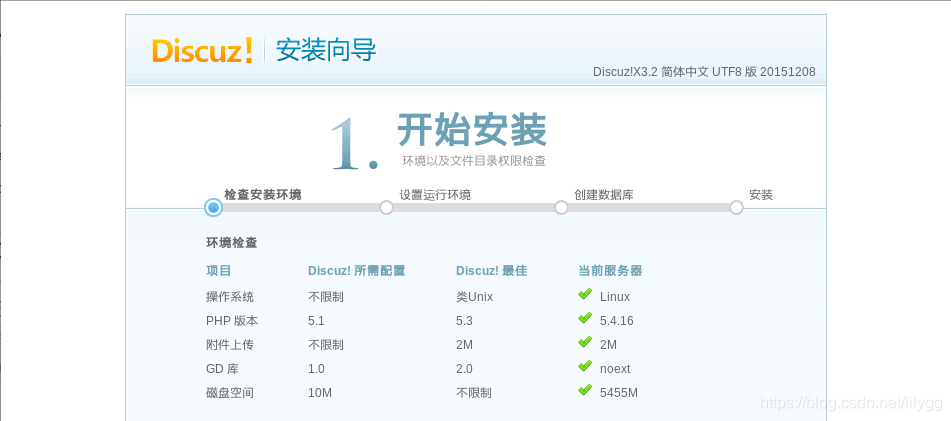Click the Discuz!X3.2 简体中文 UTF8 version text

click(x=704, y=72)
